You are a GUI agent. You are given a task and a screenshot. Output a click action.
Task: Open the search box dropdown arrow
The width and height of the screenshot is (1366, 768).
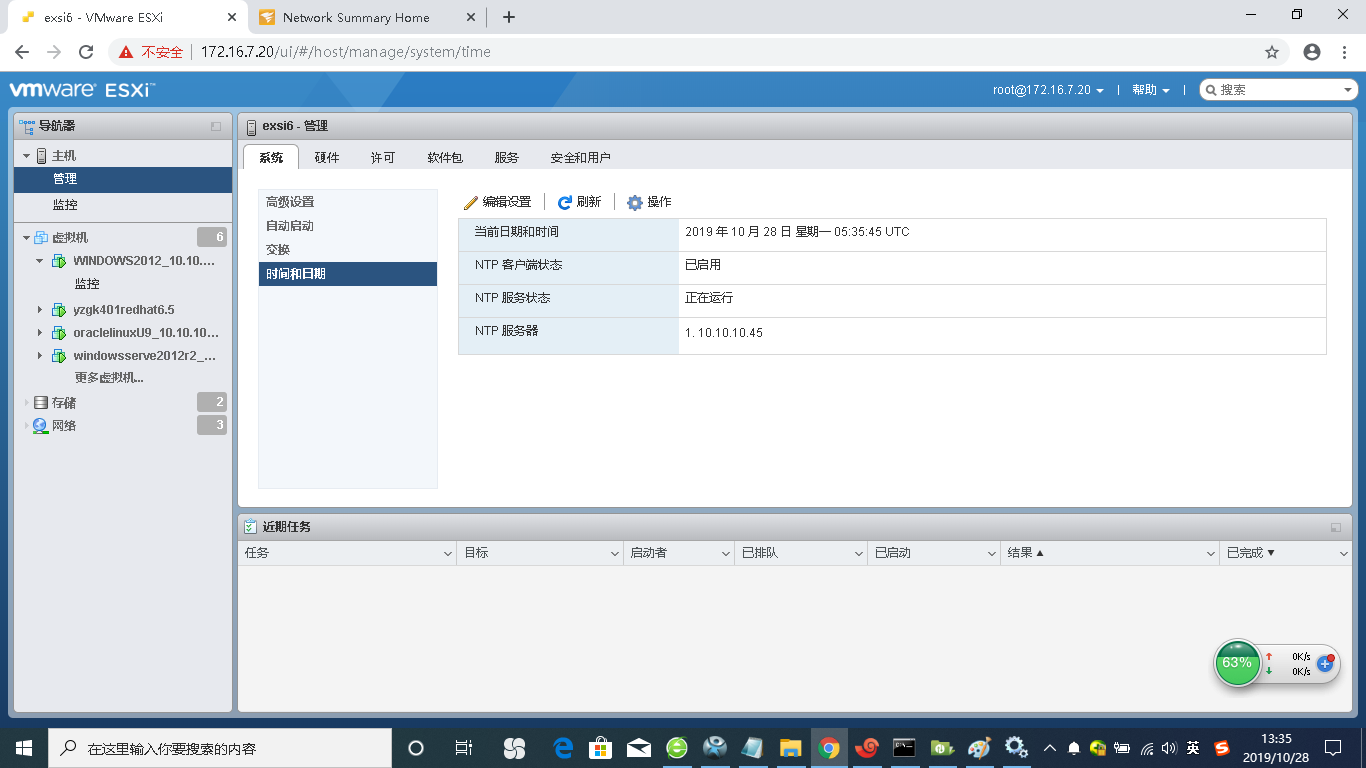pos(1348,90)
